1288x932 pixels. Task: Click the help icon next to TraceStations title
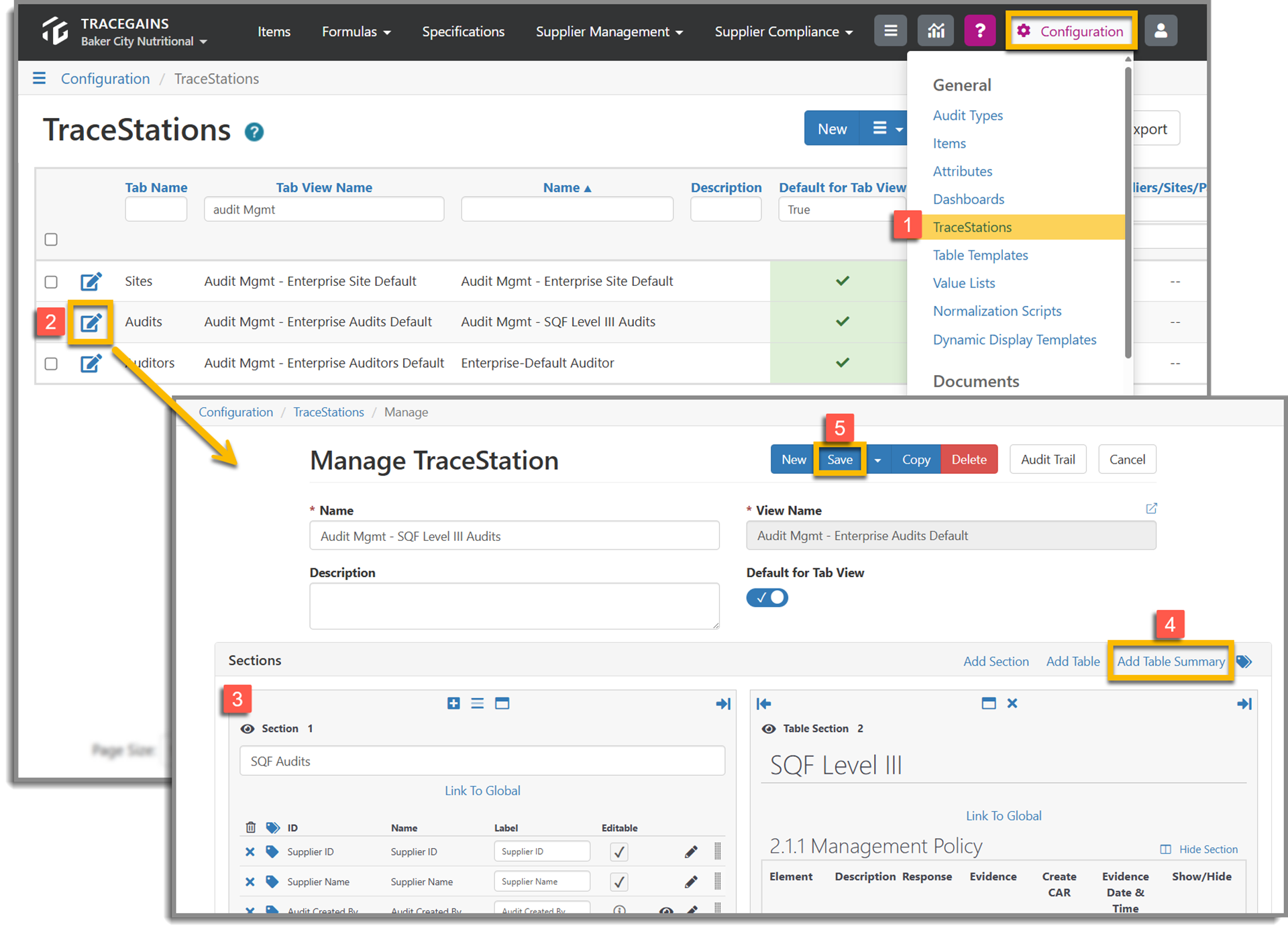[x=254, y=132]
